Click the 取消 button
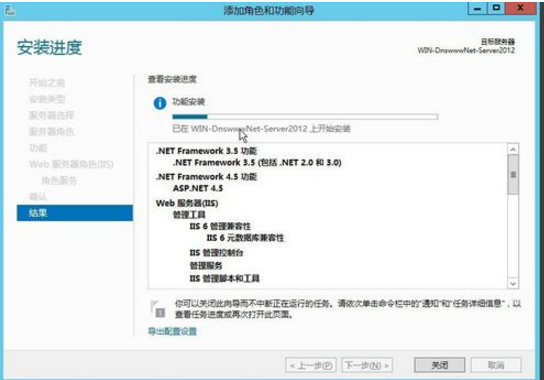 pyautogui.click(x=496, y=365)
